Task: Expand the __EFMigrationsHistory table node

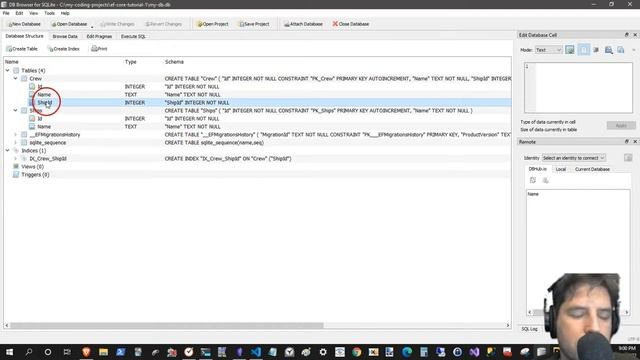Action: point(16,134)
